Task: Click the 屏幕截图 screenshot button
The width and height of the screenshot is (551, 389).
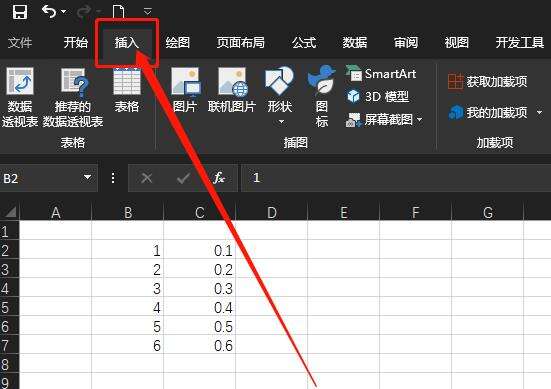Action: 380,120
